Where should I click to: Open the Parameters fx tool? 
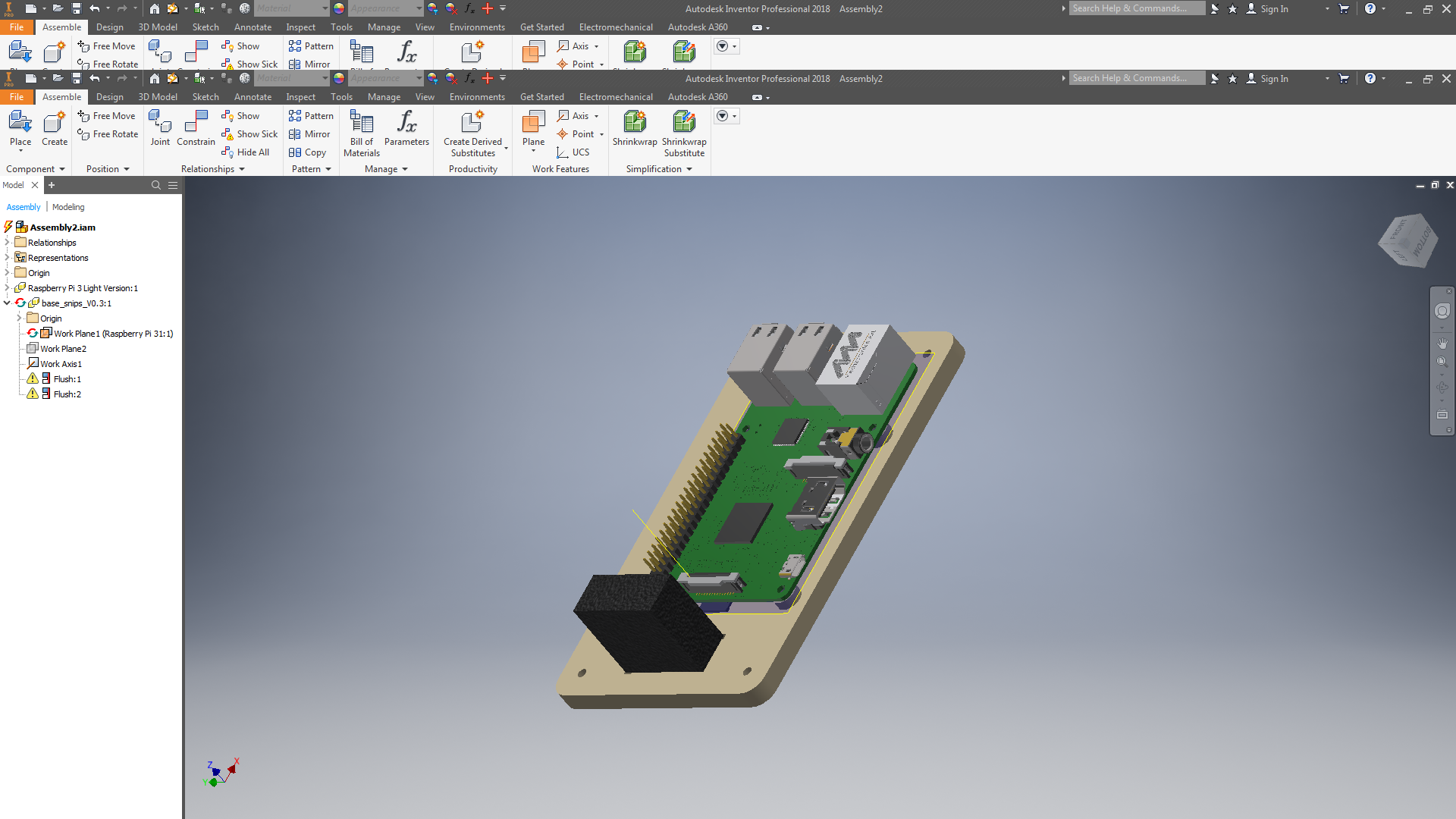406,123
